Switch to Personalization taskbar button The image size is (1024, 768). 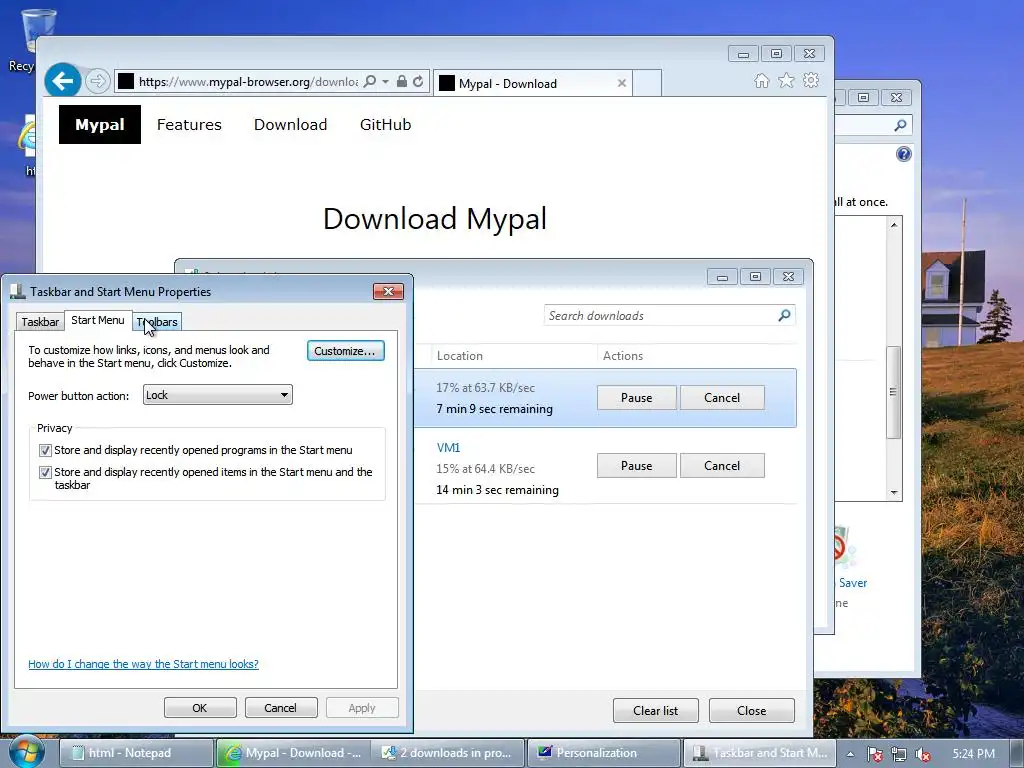click(604, 753)
